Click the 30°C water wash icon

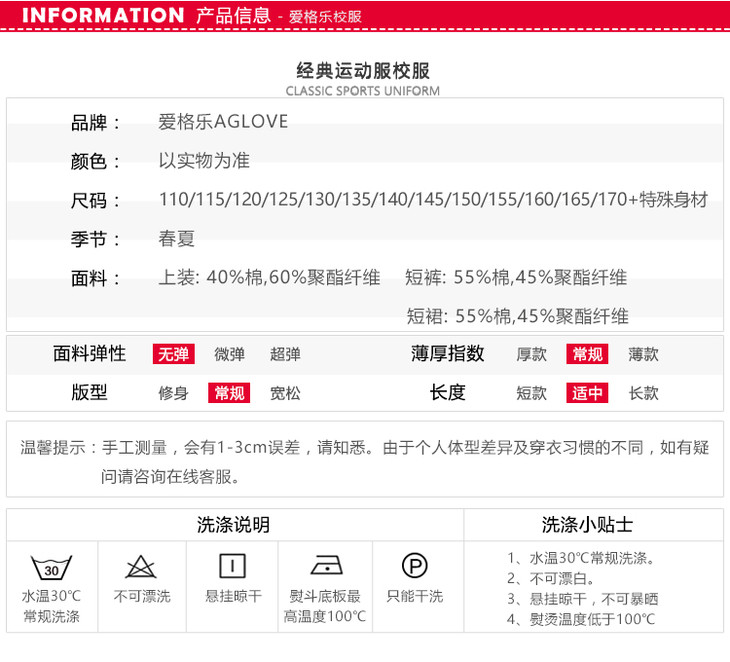pos(51,567)
